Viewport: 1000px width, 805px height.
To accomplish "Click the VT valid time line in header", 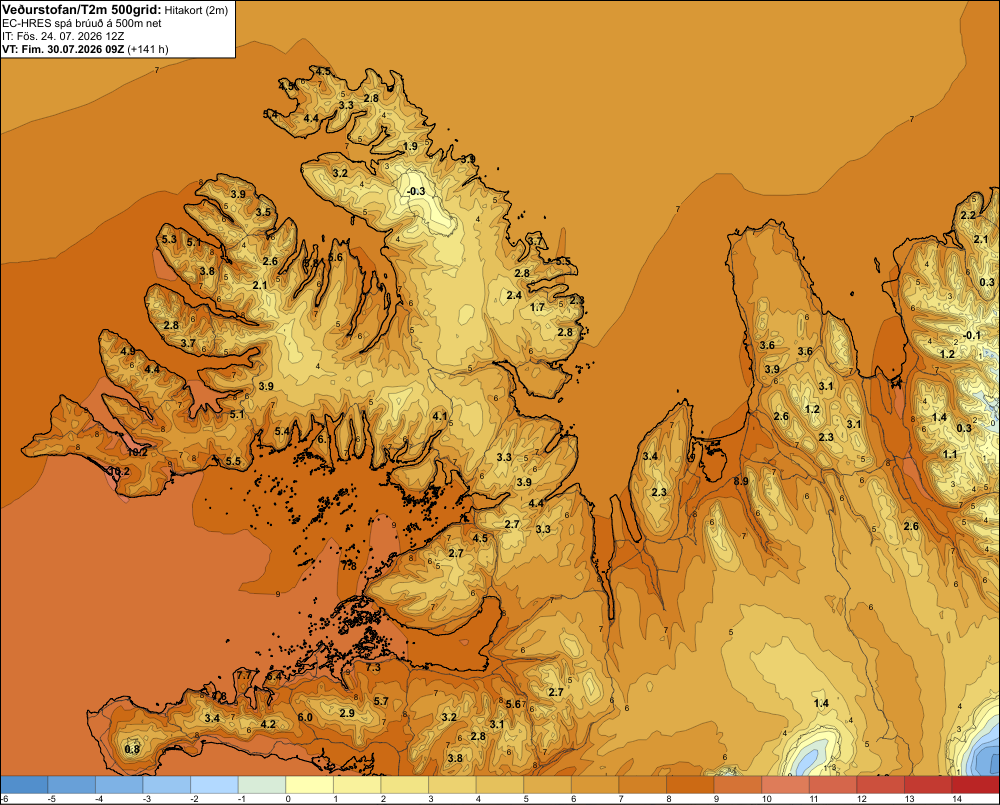I will coord(85,49).
